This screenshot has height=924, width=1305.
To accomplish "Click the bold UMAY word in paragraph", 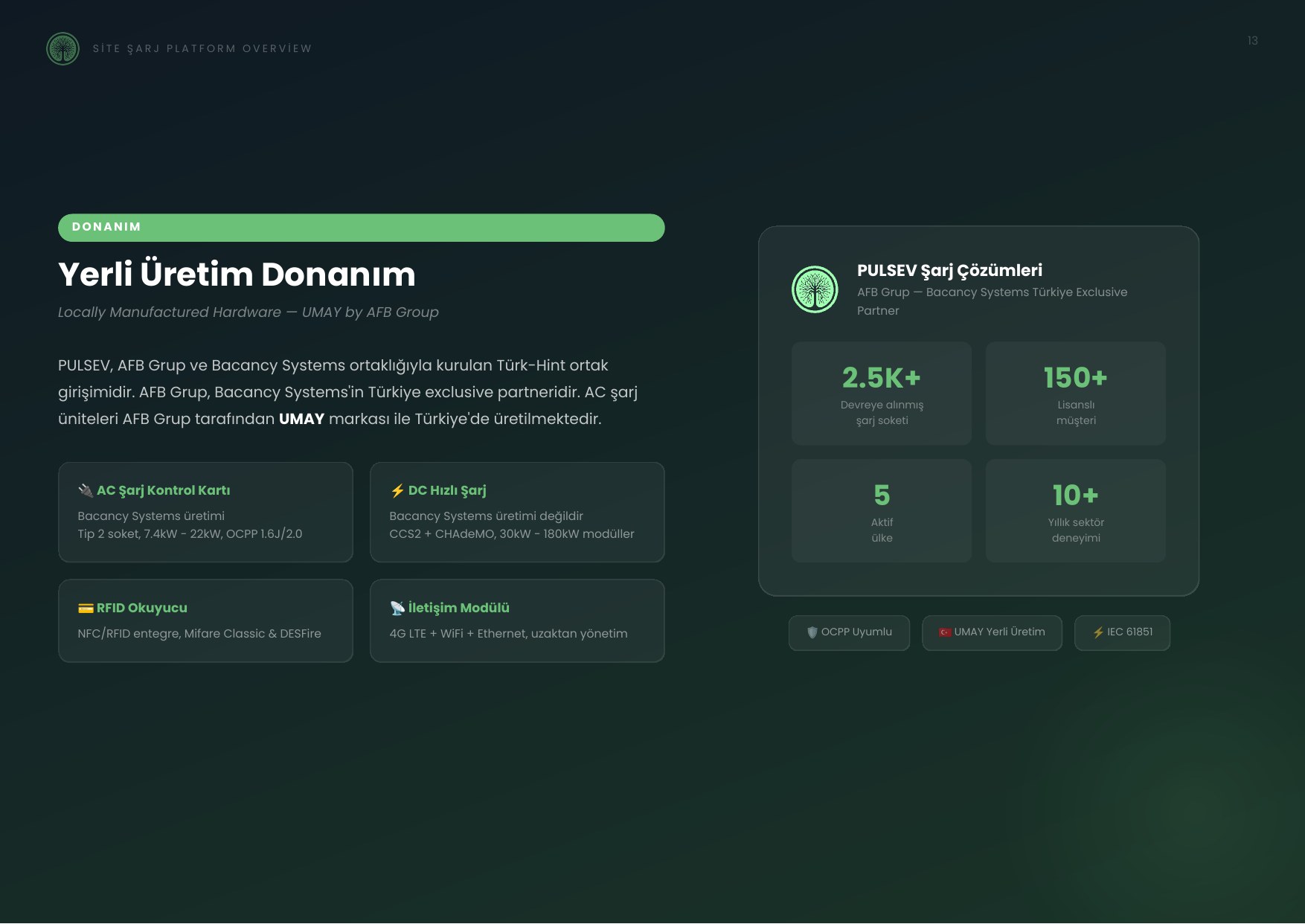I will 301,419.
